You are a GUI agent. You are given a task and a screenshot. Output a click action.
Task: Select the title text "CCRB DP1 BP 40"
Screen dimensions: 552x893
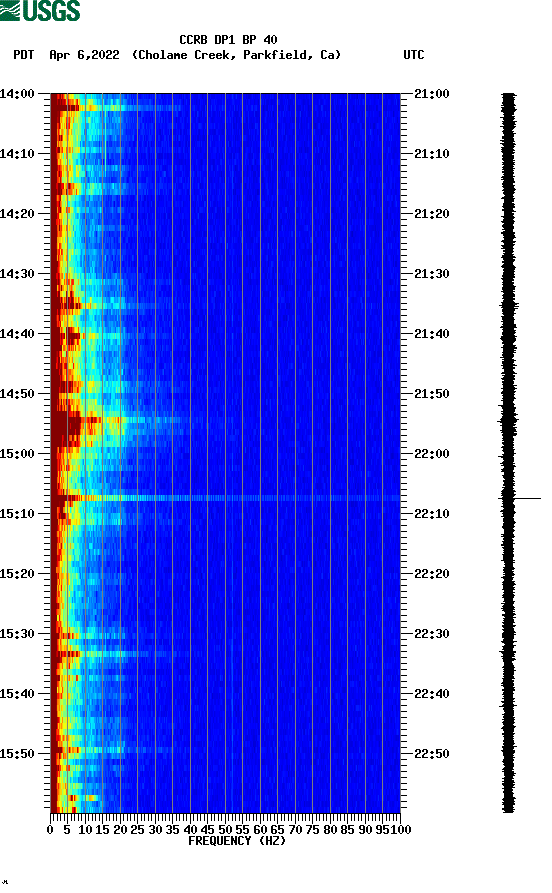228,40
